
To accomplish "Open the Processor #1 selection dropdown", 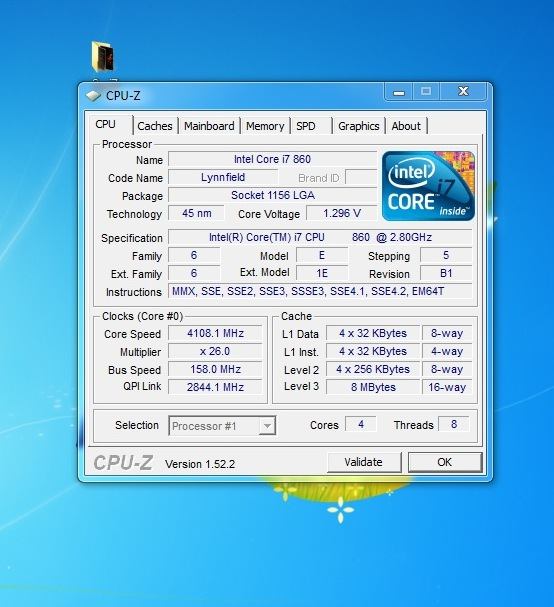I will (222, 426).
